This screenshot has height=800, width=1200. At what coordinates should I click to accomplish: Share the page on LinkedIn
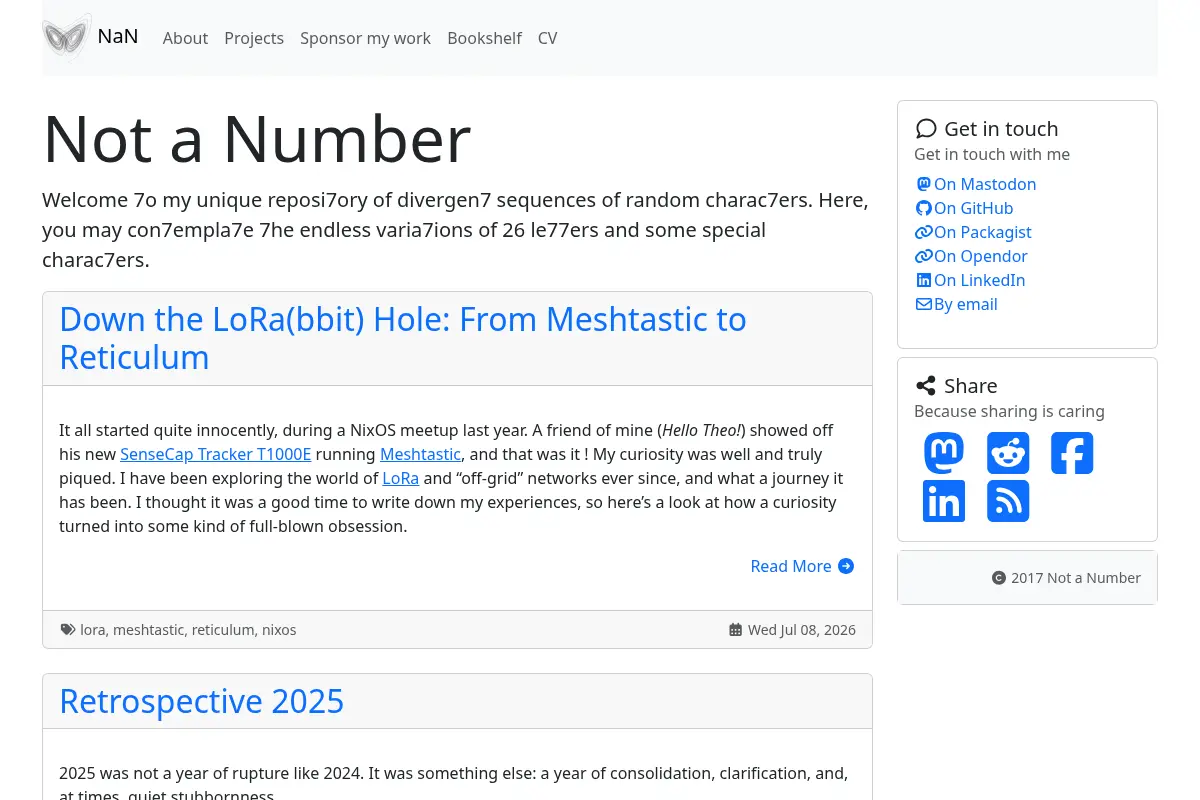[x=944, y=501]
